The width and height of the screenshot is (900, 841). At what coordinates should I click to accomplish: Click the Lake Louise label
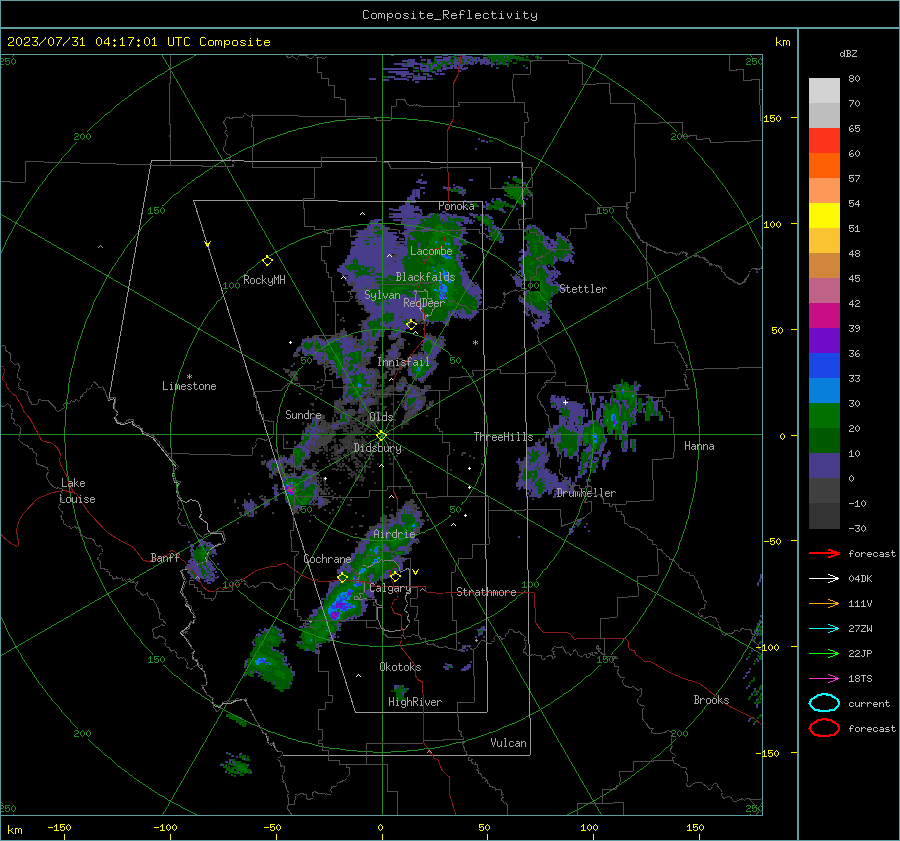tap(77, 491)
